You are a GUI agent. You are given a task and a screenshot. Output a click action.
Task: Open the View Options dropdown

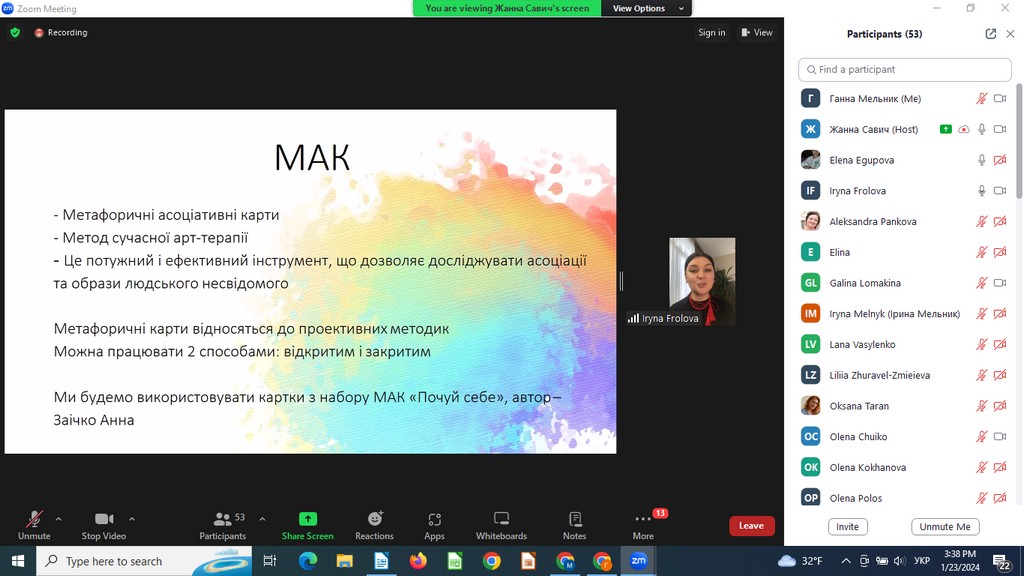point(648,8)
